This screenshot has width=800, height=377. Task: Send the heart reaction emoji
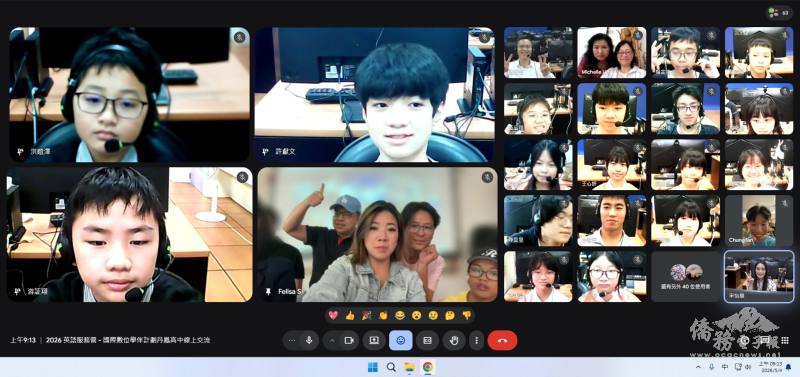[x=333, y=315]
